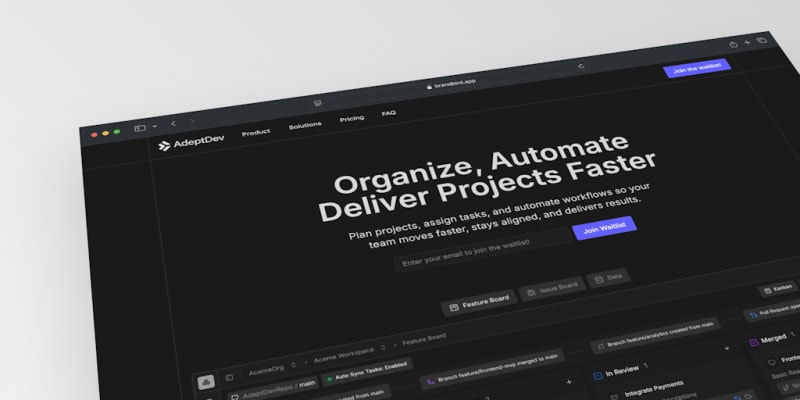
Task: Go to the Pricing page link
Action: tap(352, 118)
